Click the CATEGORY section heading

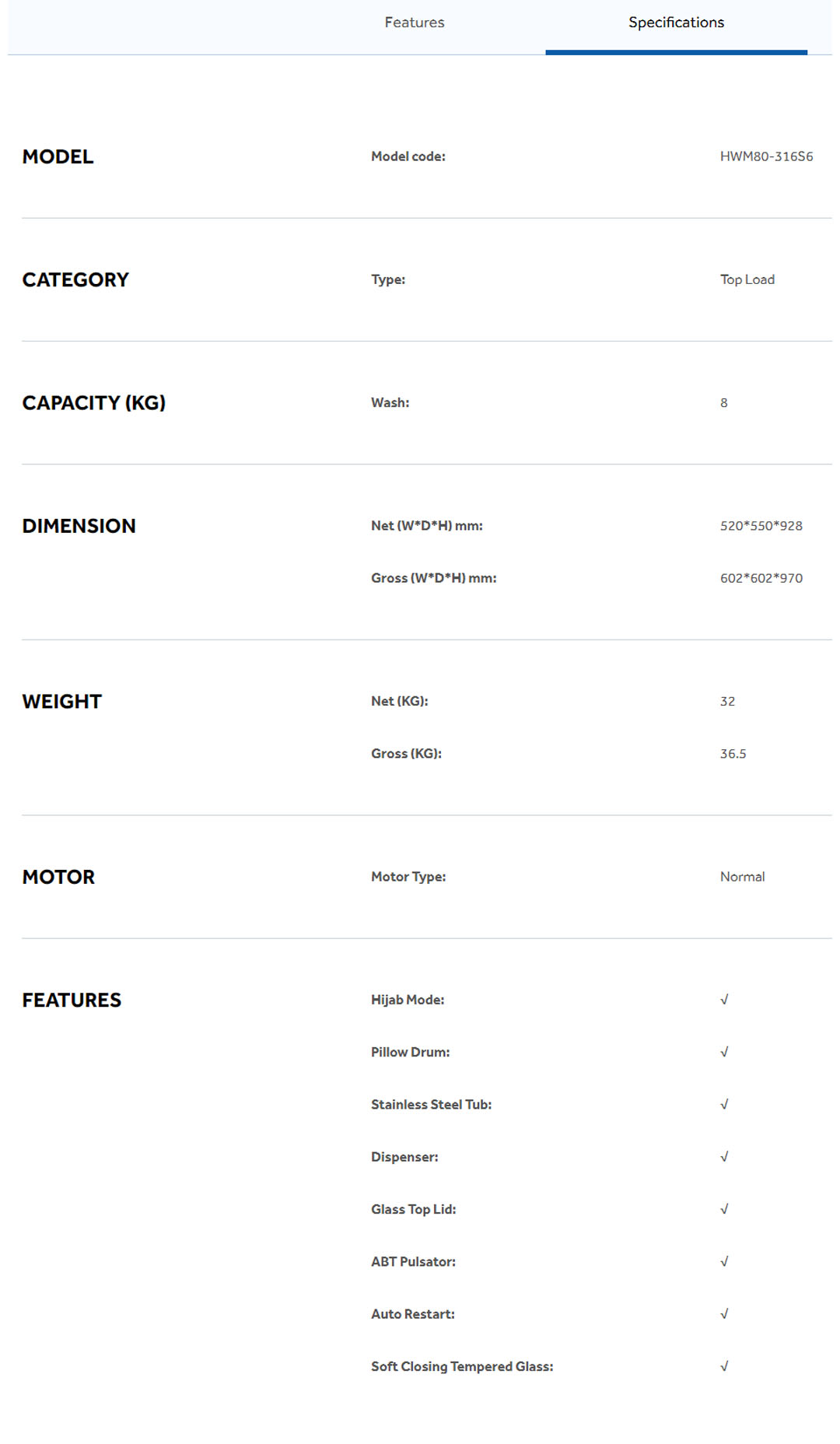(x=75, y=280)
